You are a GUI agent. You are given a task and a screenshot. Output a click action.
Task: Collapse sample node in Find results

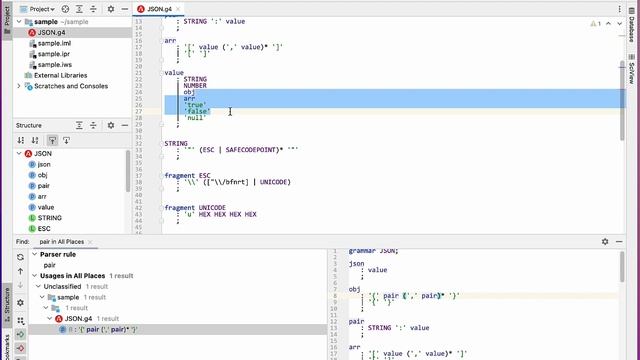(x=42, y=297)
